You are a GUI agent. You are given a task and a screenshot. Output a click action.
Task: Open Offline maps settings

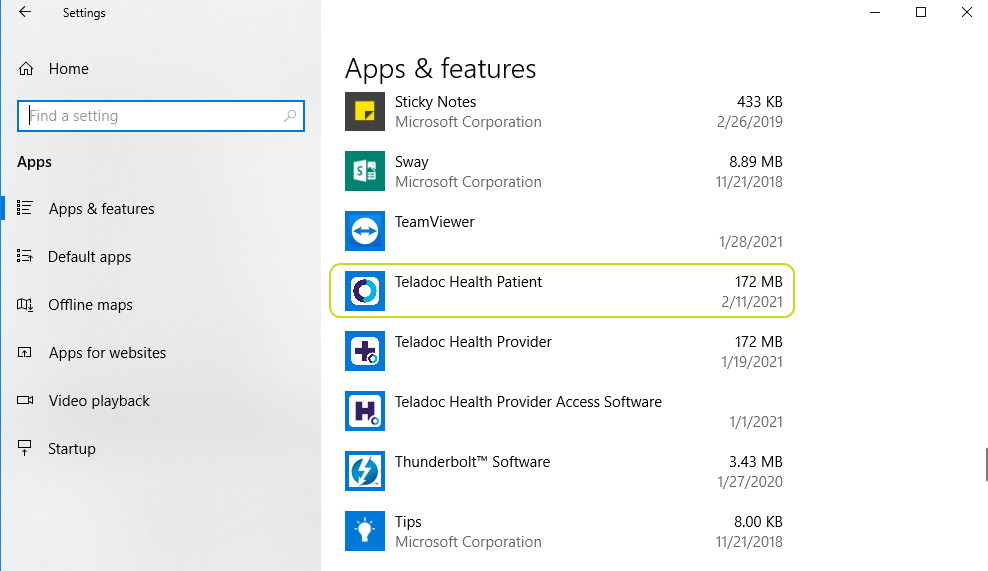point(90,304)
